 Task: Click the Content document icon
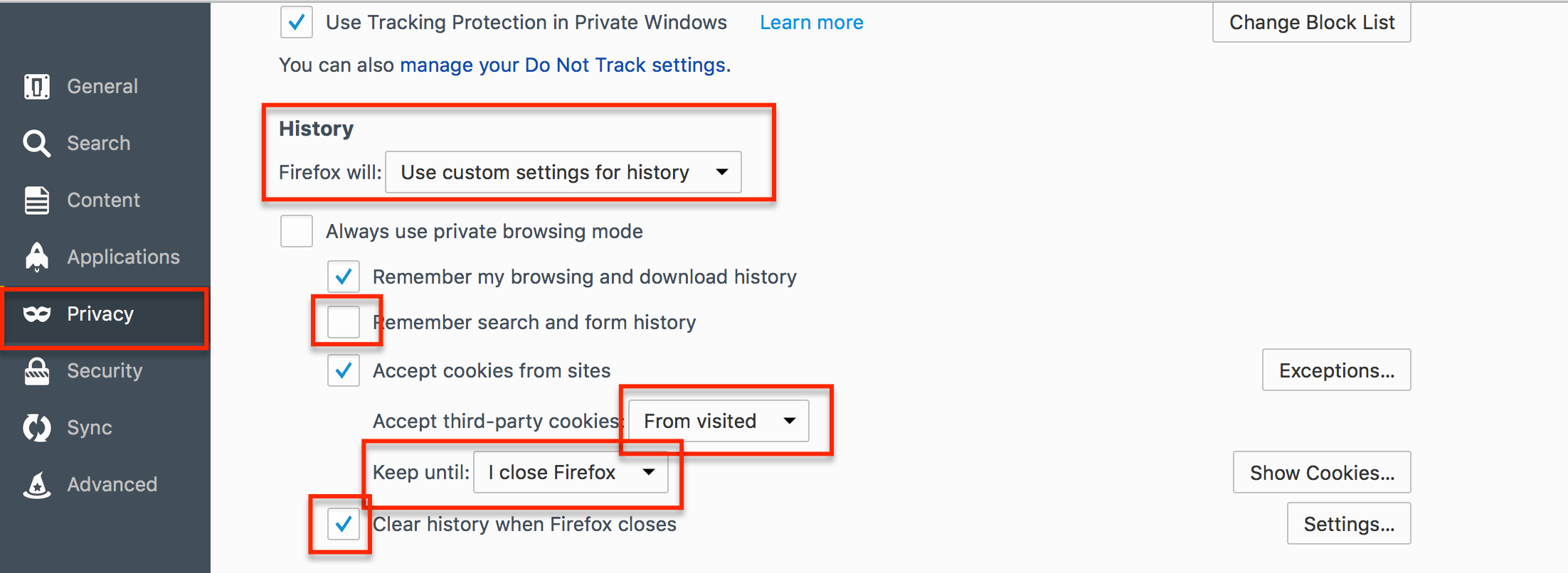click(37, 200)
